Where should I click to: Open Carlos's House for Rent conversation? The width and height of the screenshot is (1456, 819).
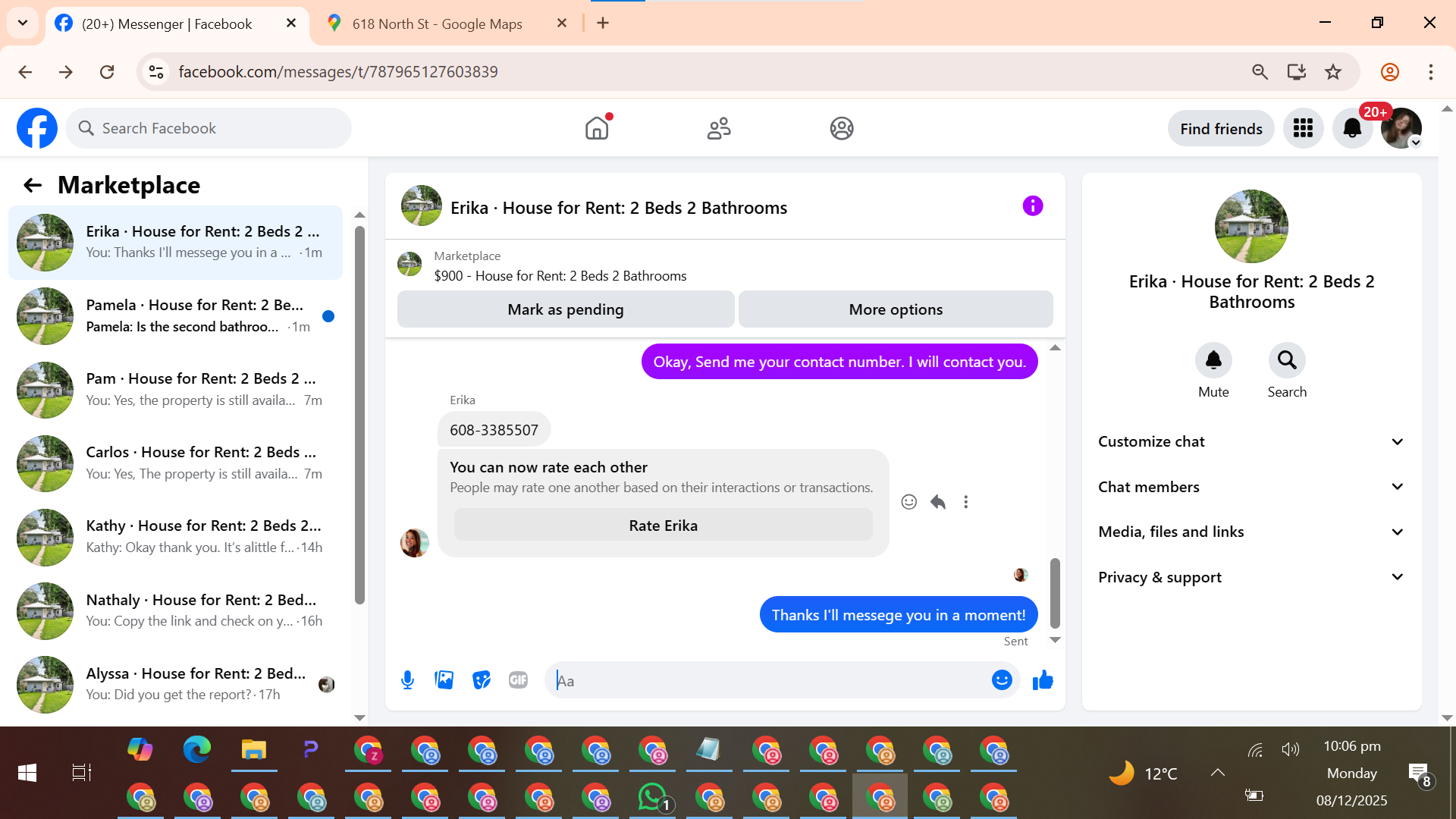pos(176,463)
